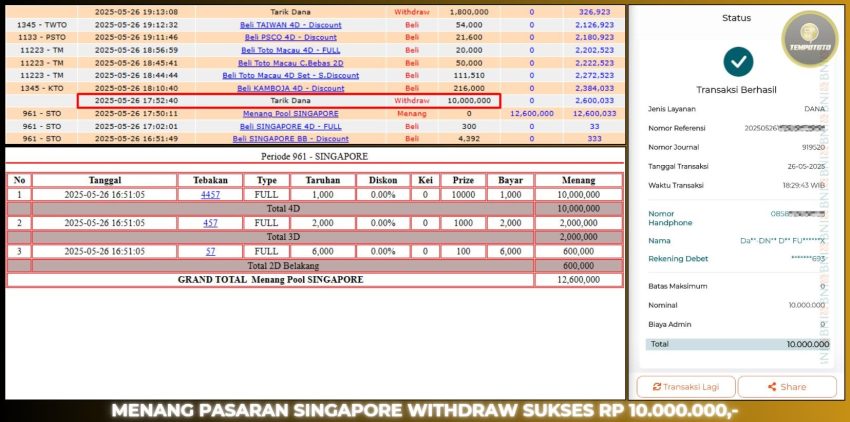Open the Beli PSCO 4D - Discount link
850x422 pixels.
291,37
